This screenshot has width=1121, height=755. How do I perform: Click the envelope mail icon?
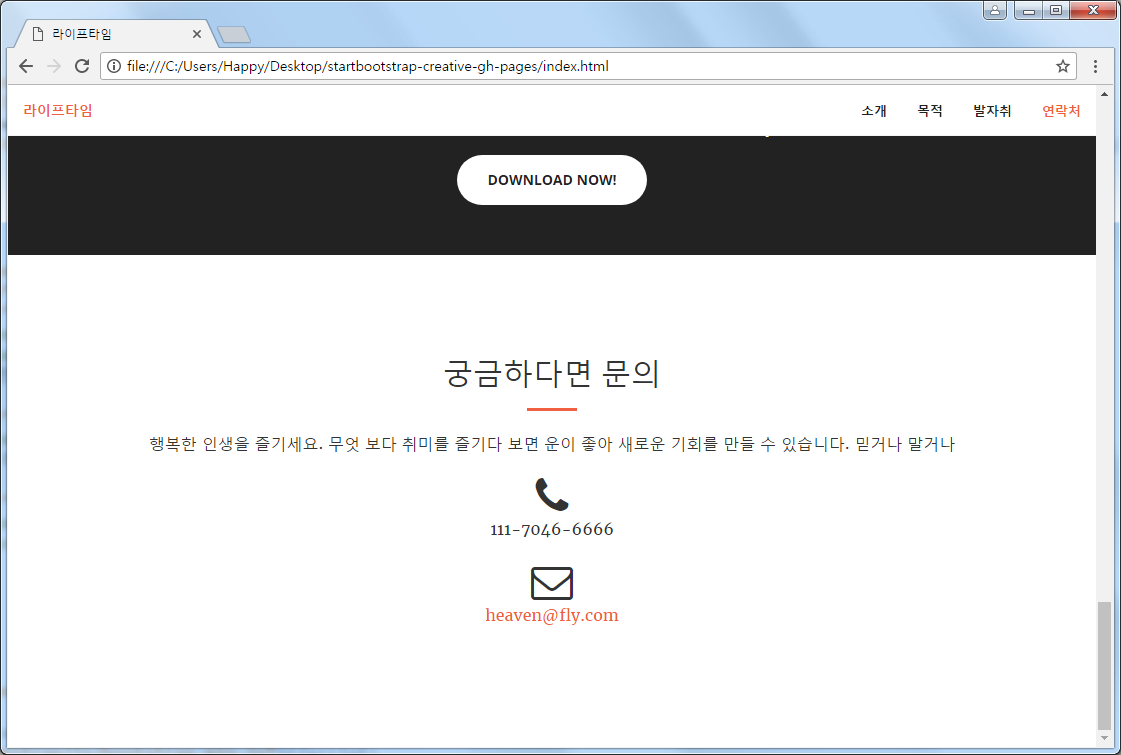(x=552, y=583)
